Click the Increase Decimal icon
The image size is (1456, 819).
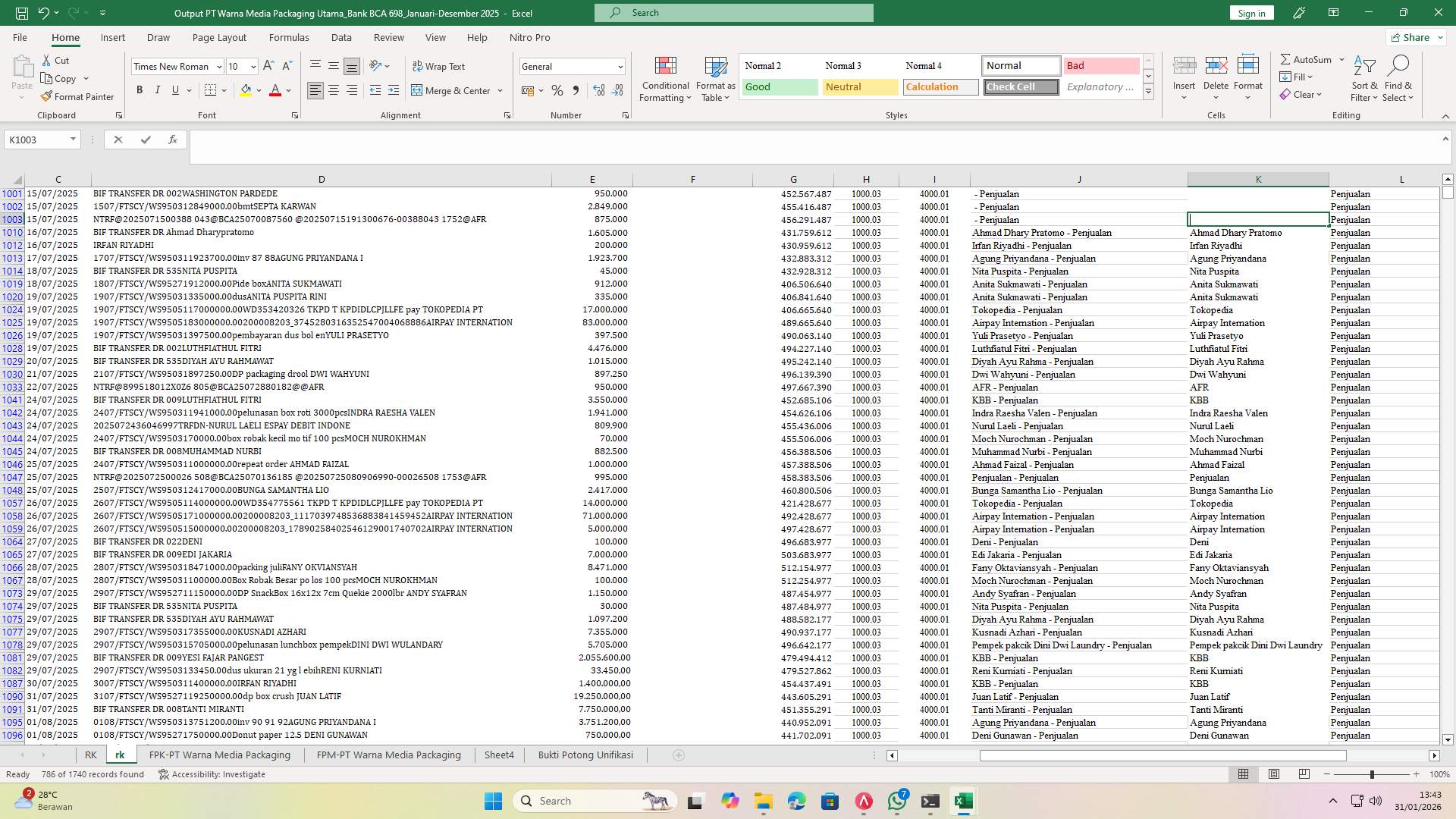[x=598, y=89]
